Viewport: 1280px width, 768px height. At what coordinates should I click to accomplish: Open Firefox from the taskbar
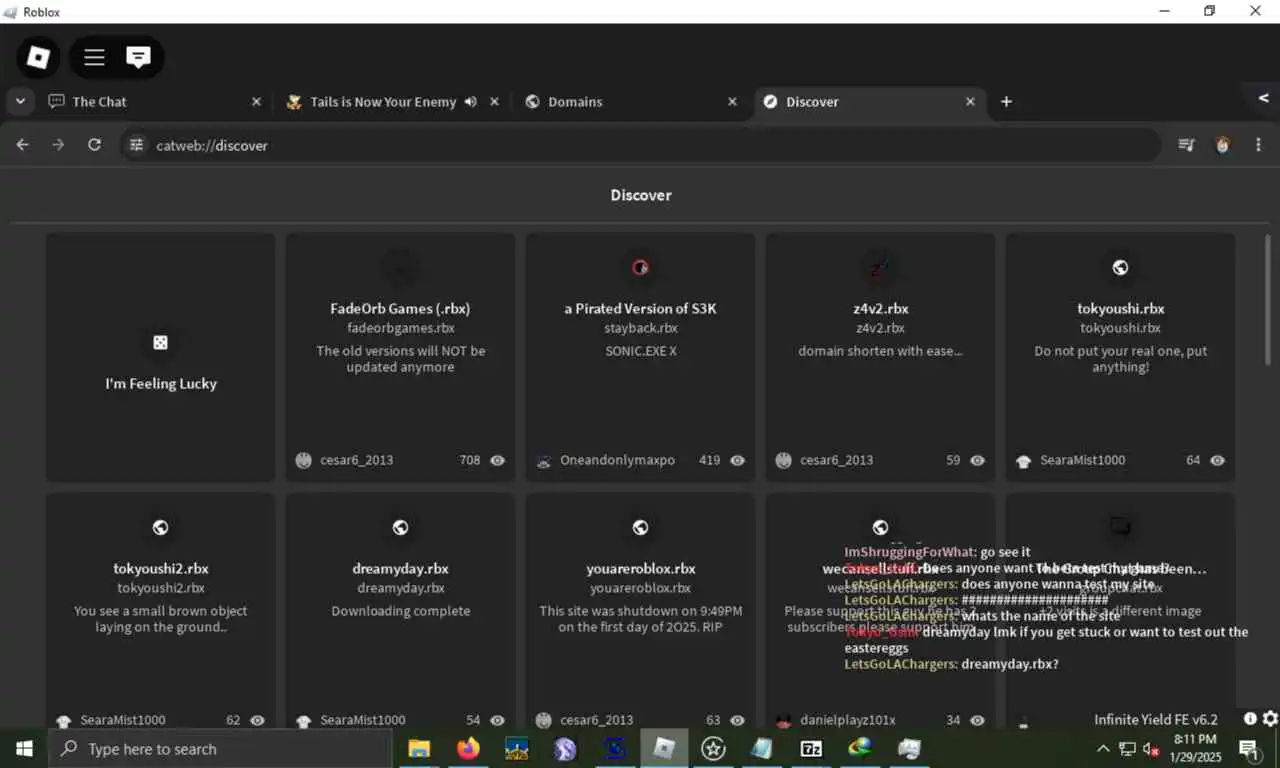point(468,748)
